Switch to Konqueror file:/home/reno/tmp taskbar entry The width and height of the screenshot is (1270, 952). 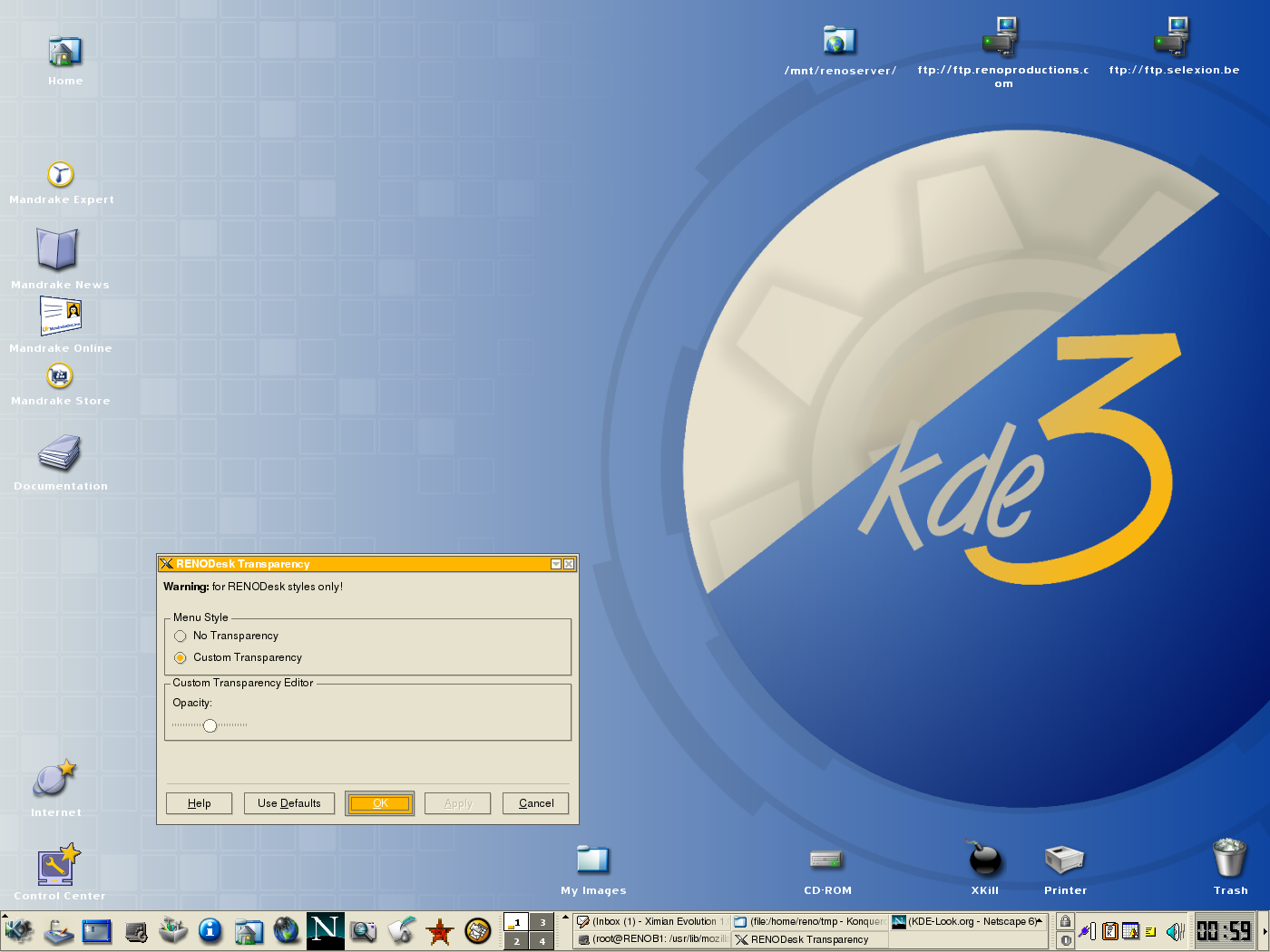point(809,921)
